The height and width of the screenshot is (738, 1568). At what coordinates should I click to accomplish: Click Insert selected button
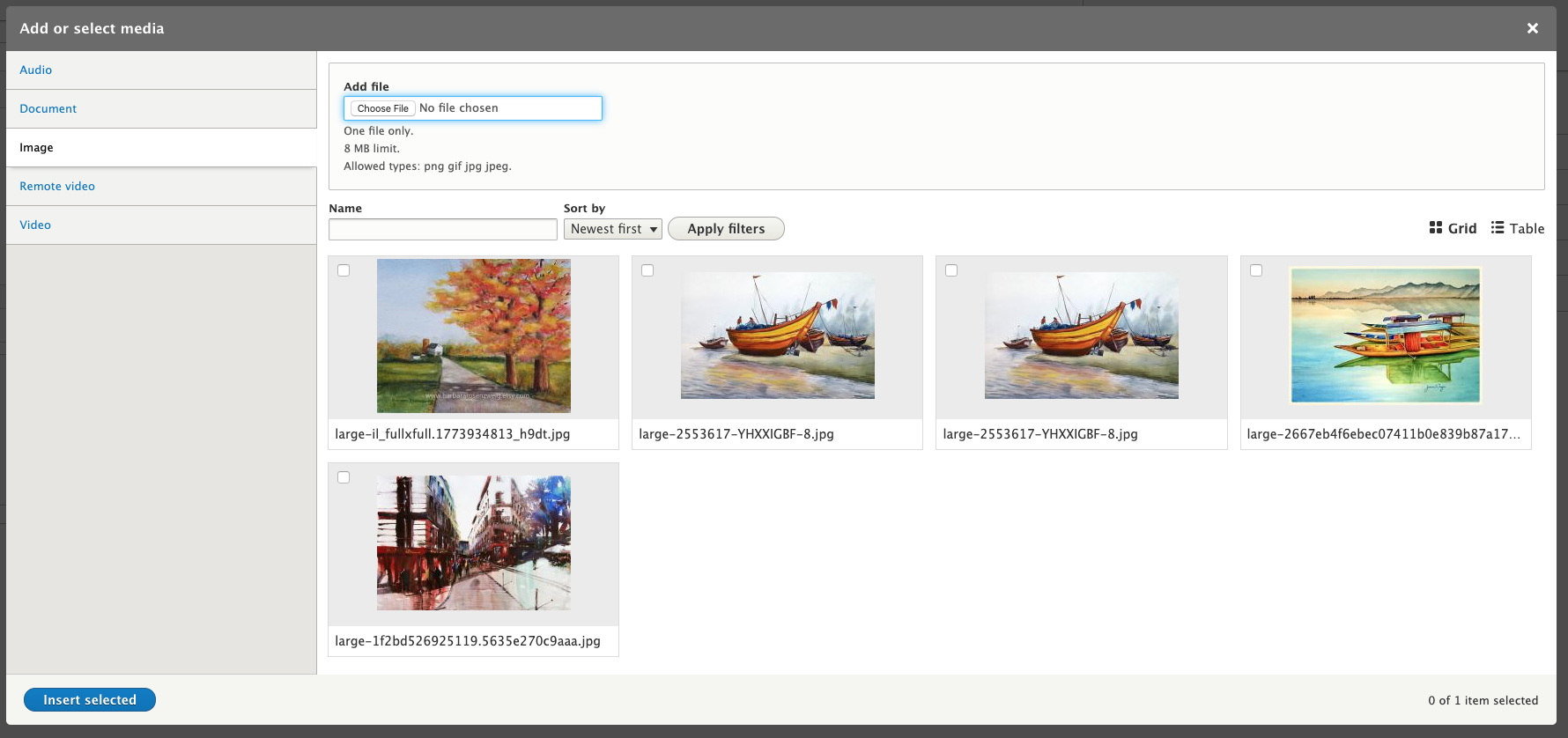coord(90,699)
